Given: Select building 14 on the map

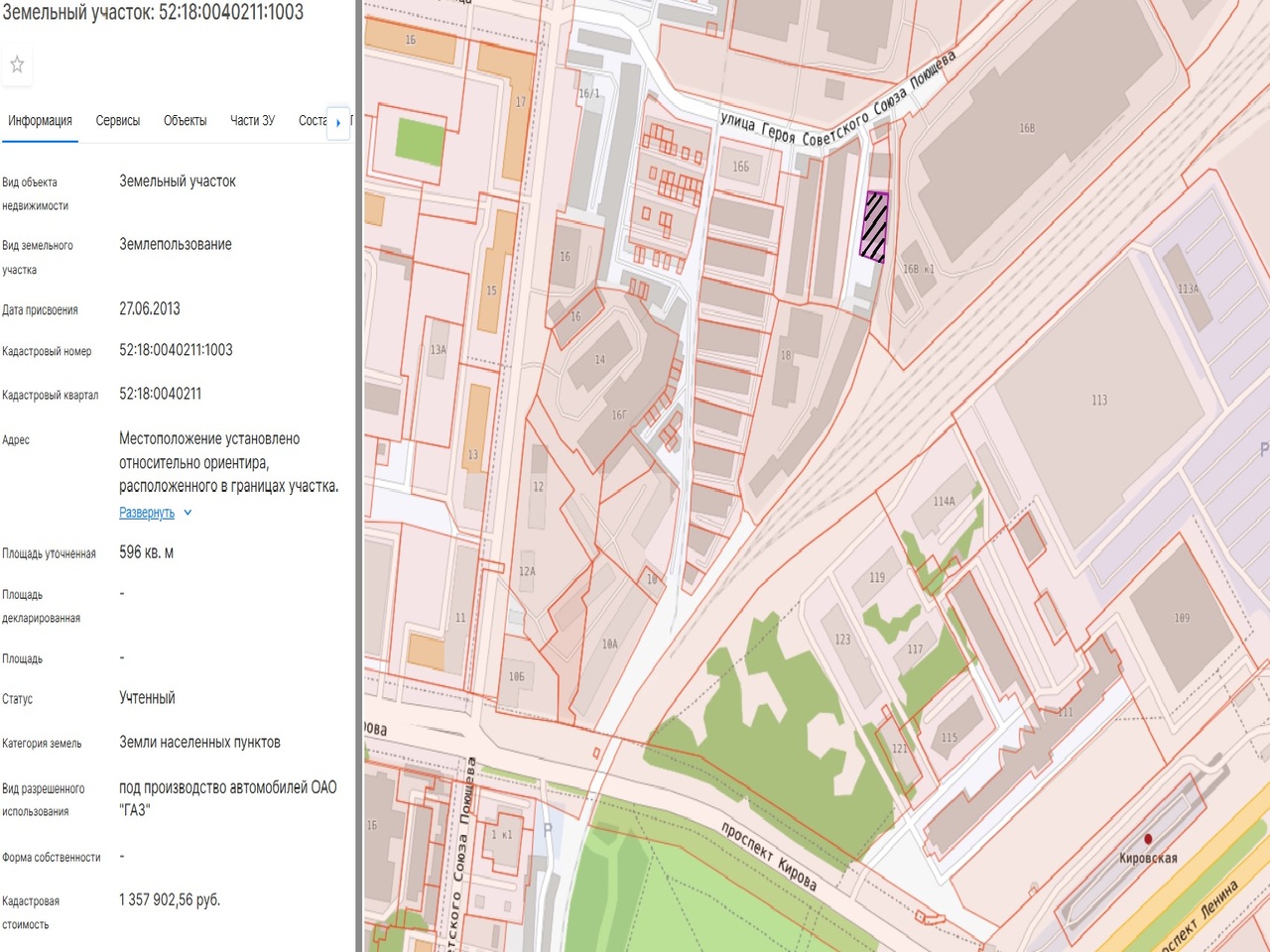Looking at the screenshot, I should click(x=599, y=360).
